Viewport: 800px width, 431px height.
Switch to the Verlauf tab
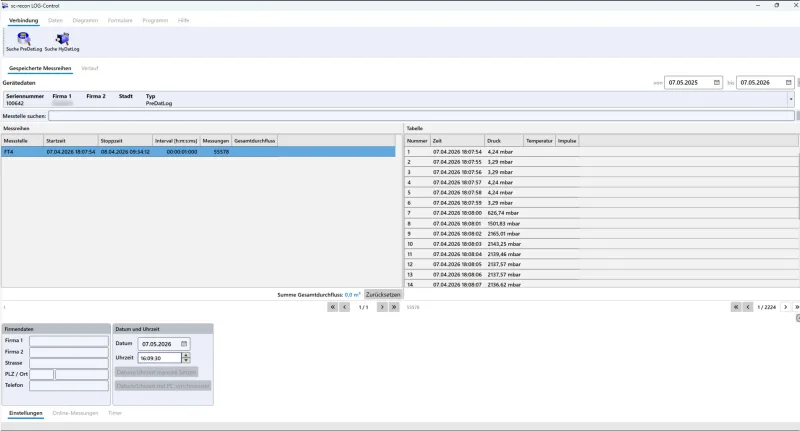pos(90,68)
